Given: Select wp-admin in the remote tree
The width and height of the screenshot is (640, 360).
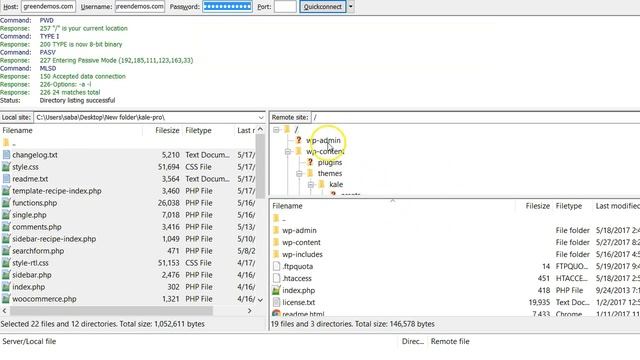Looking at the screenshot, I should [323, 140].
